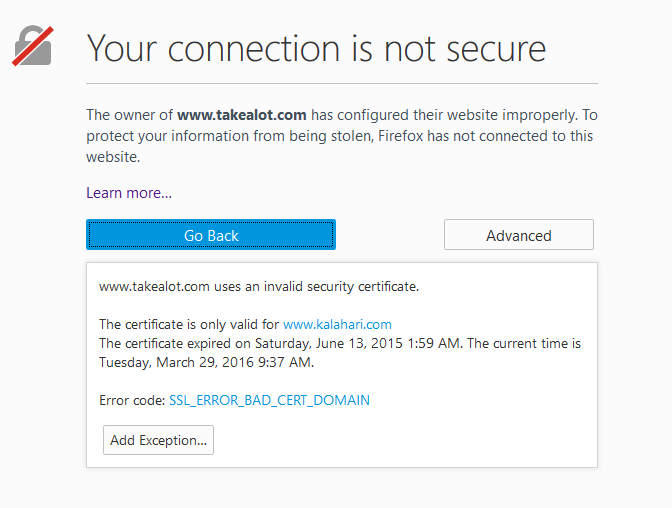Click the crossed-out padlock icon
Image resolution: width=672 pixels, height=508 pixels.
coord(33,46)
